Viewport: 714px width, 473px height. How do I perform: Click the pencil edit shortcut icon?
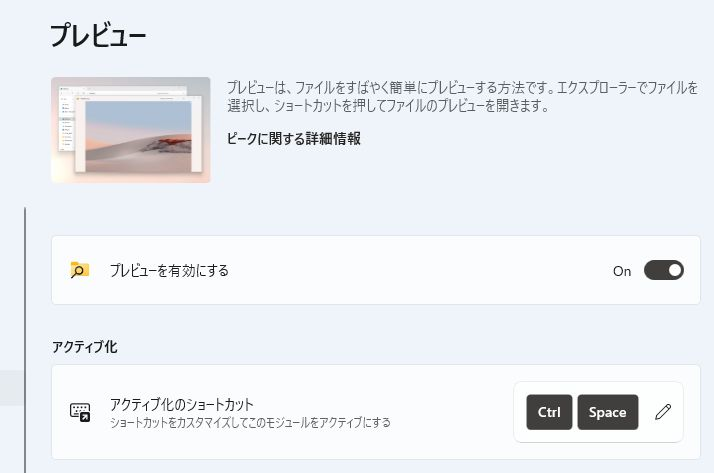tap(663, 412)
